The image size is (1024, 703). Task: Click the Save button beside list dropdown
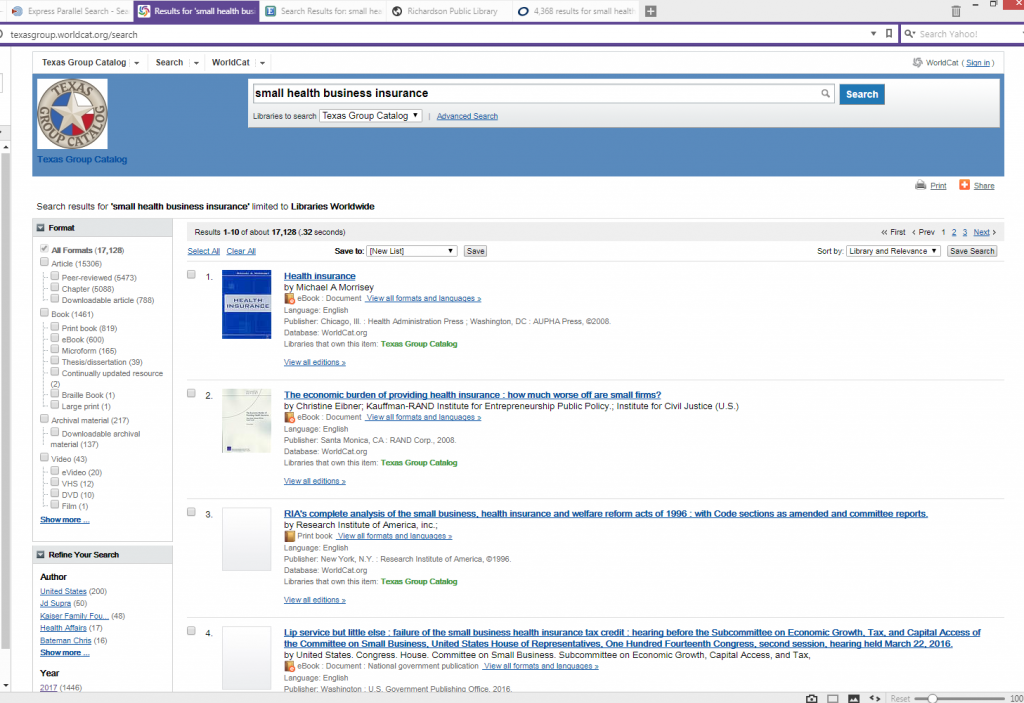(475, 251)
